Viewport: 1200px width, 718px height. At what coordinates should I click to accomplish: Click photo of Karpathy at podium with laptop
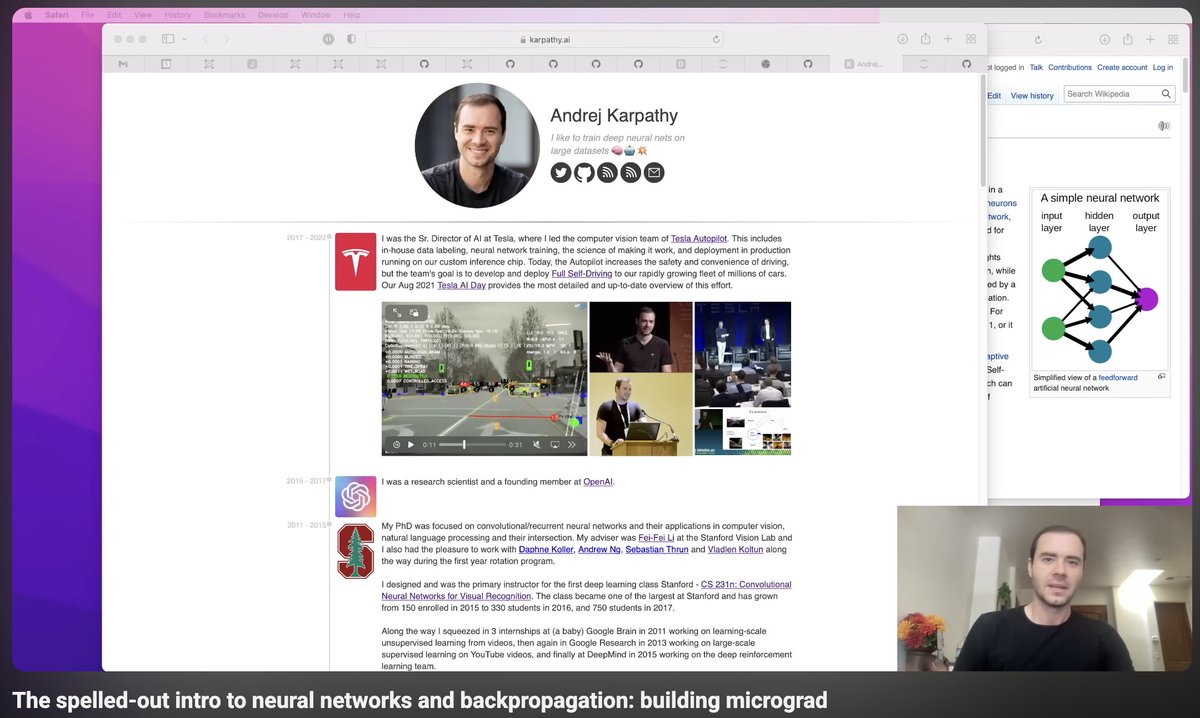[x=640, y=414]
